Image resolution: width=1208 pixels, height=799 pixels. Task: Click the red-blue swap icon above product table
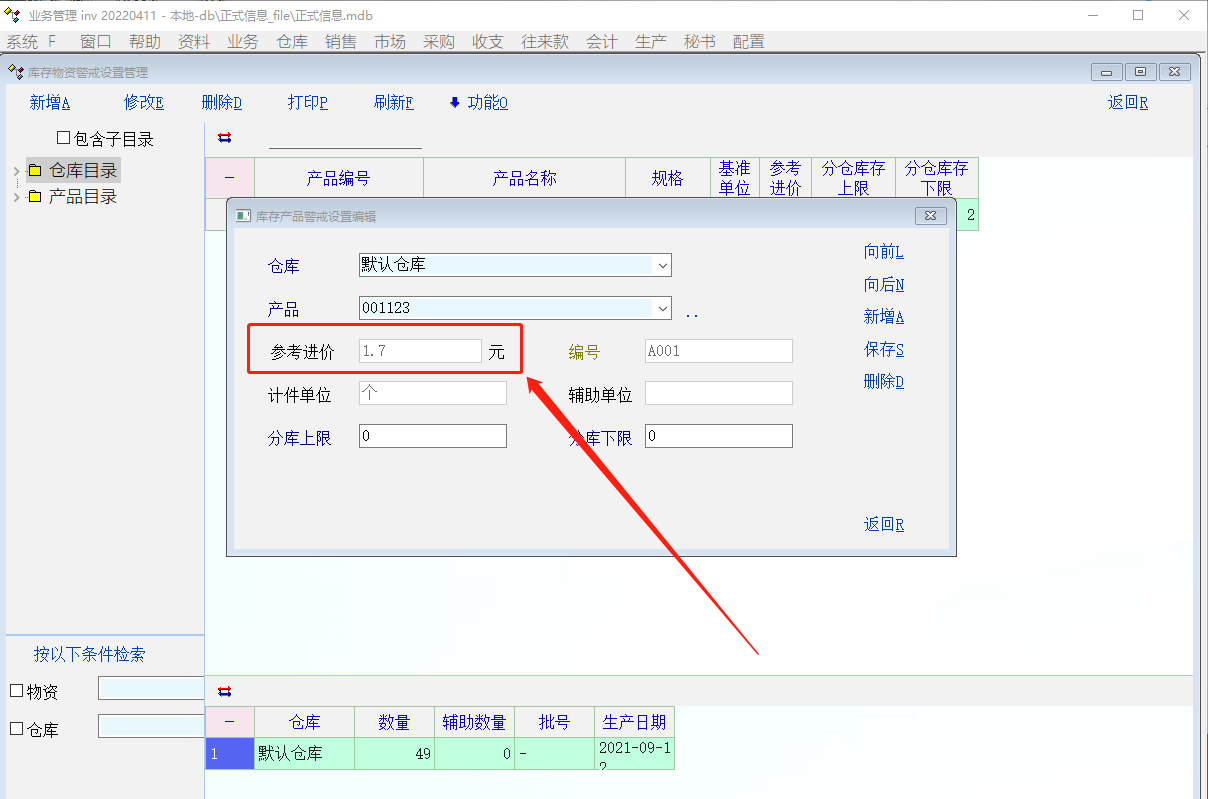pyautogui.click(x=224, y=138)
